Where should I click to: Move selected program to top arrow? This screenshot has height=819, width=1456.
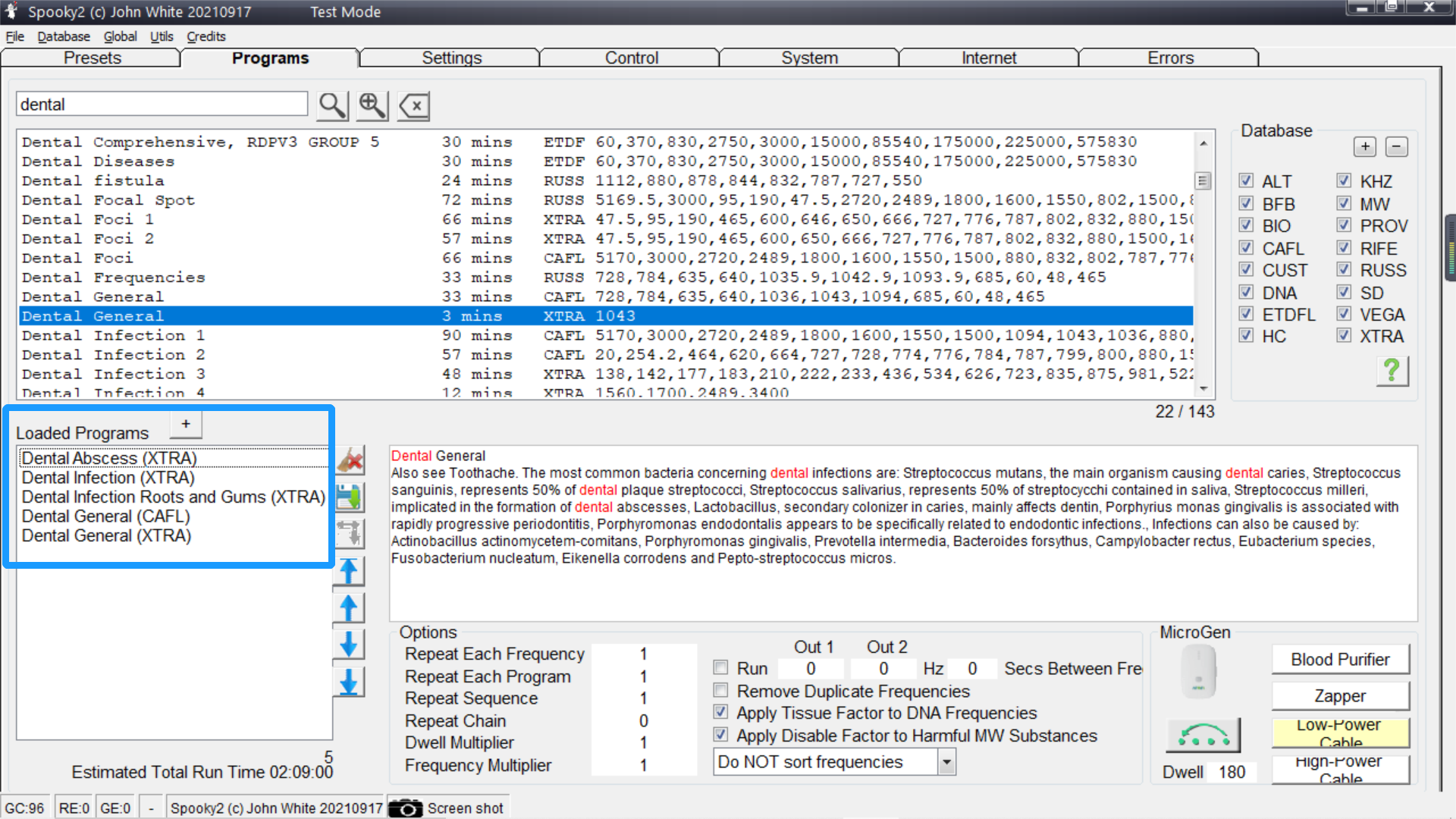tap(349, 571)
